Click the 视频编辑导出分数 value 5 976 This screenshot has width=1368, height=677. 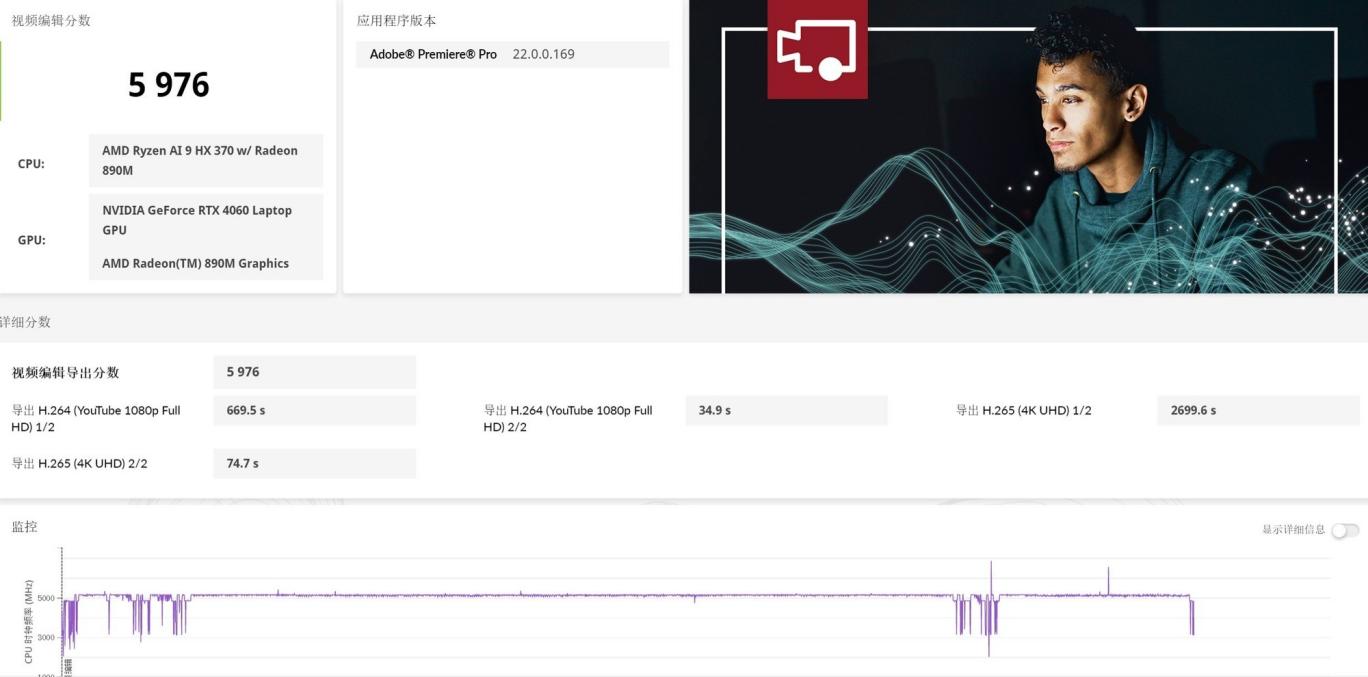[x=314, y=372]
